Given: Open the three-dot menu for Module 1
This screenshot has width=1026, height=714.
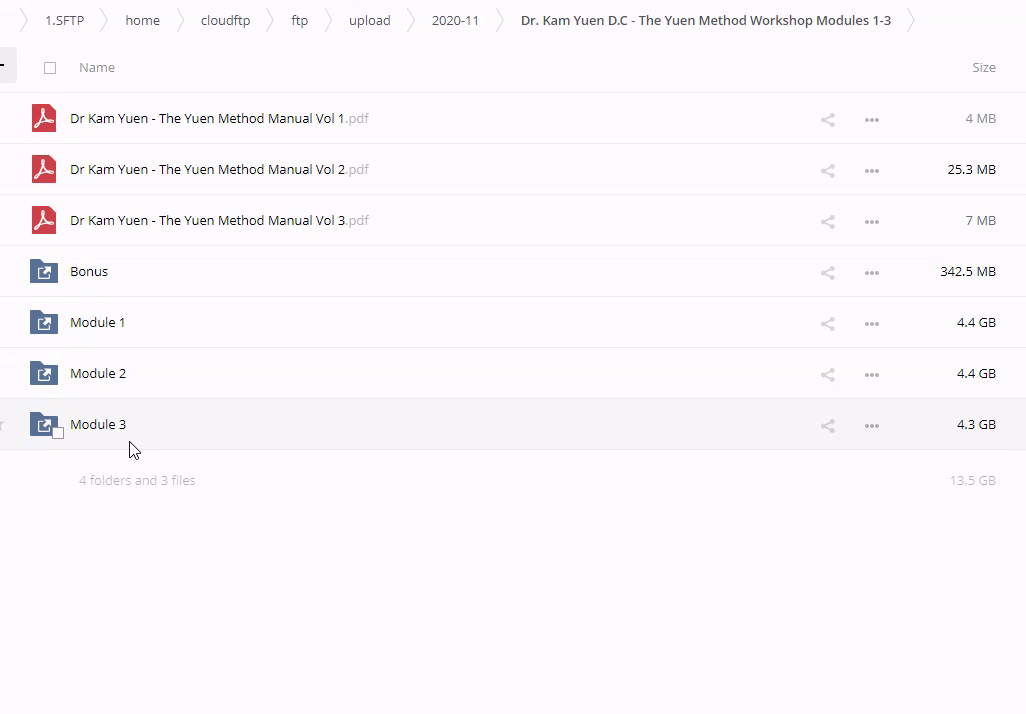Looking at the screenshot, I should pyautogui.click(x=872, y=323).
